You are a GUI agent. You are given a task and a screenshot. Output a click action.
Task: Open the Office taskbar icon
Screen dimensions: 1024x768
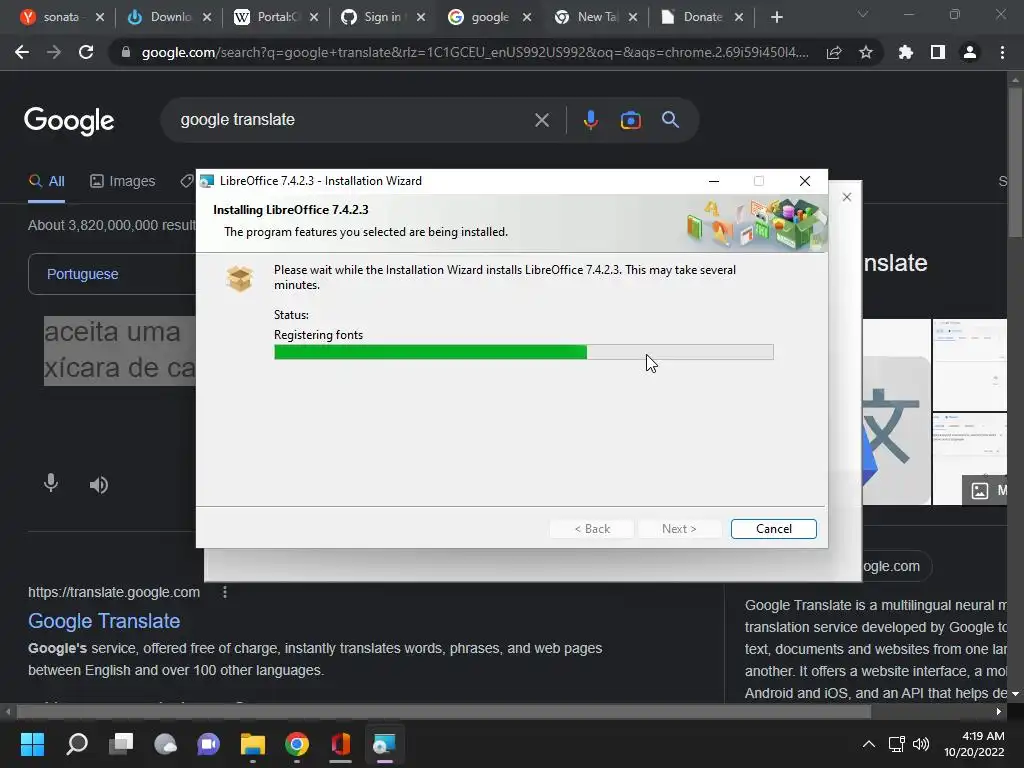[x=340, y=744]
